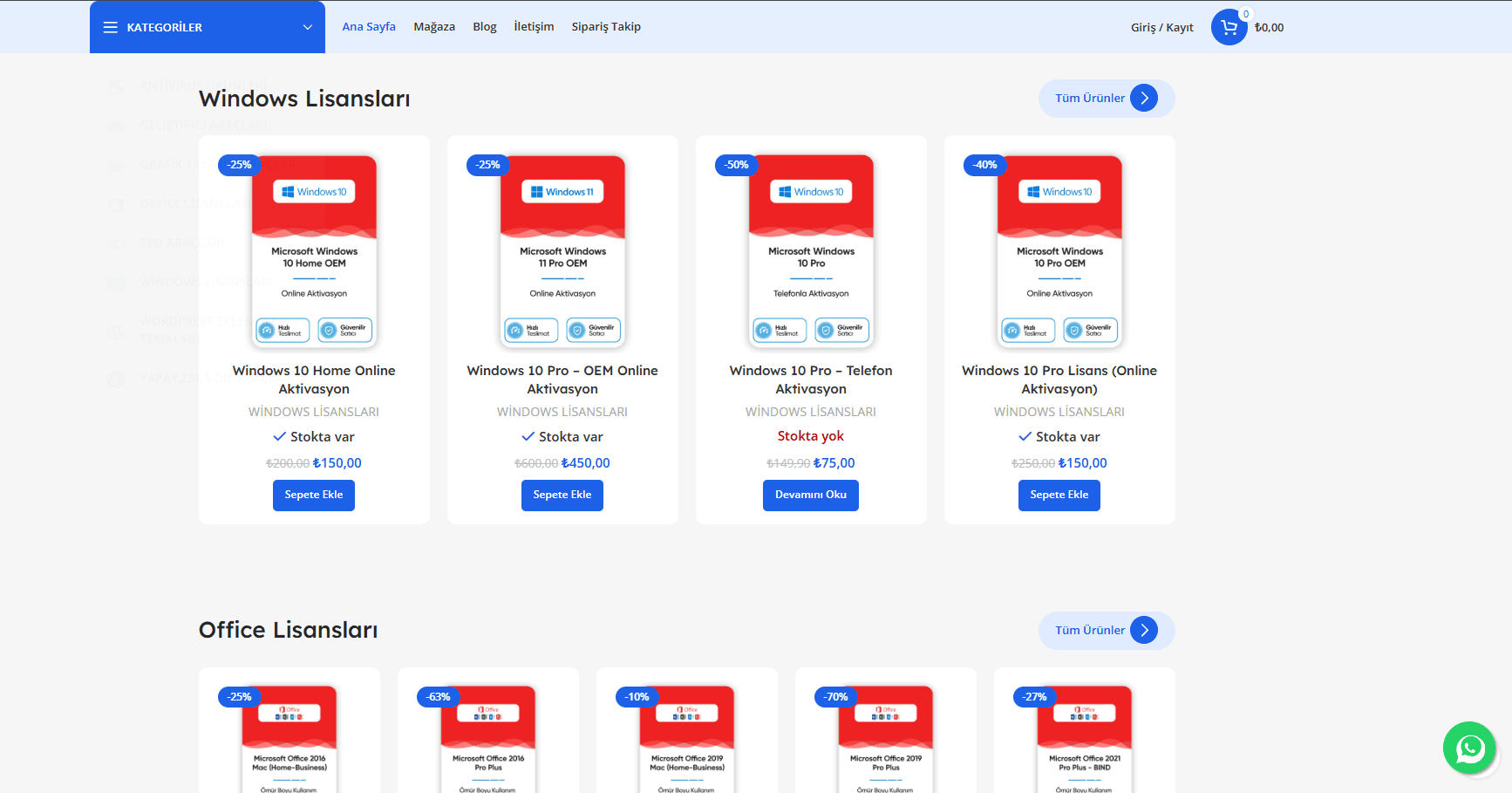1512x793 pixels.
Task: Open Windows 10 Pro – OEM Online Aktivasyon title
Action: tap(562, 379)
